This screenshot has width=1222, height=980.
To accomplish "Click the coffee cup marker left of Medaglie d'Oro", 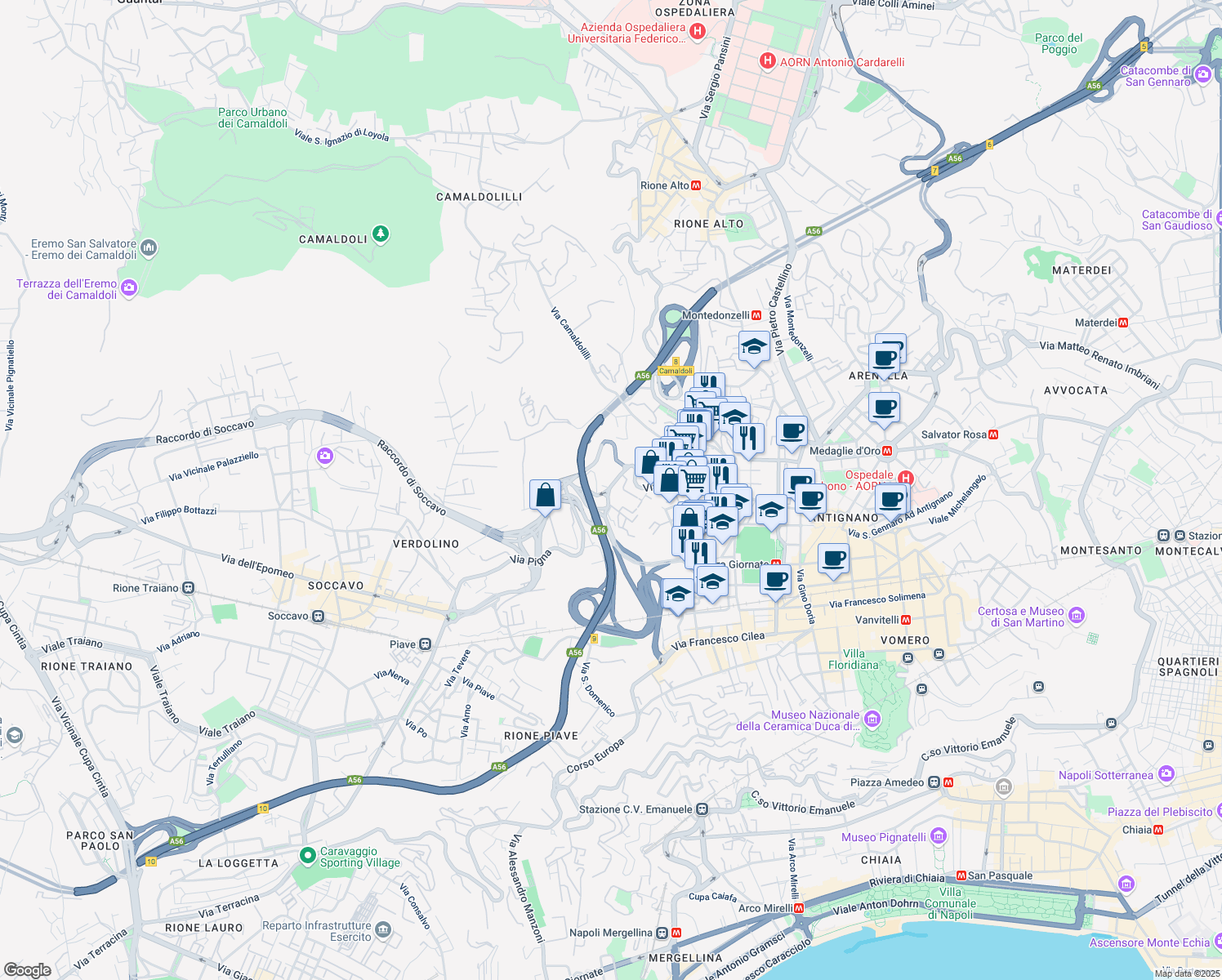I will (791, 432).
